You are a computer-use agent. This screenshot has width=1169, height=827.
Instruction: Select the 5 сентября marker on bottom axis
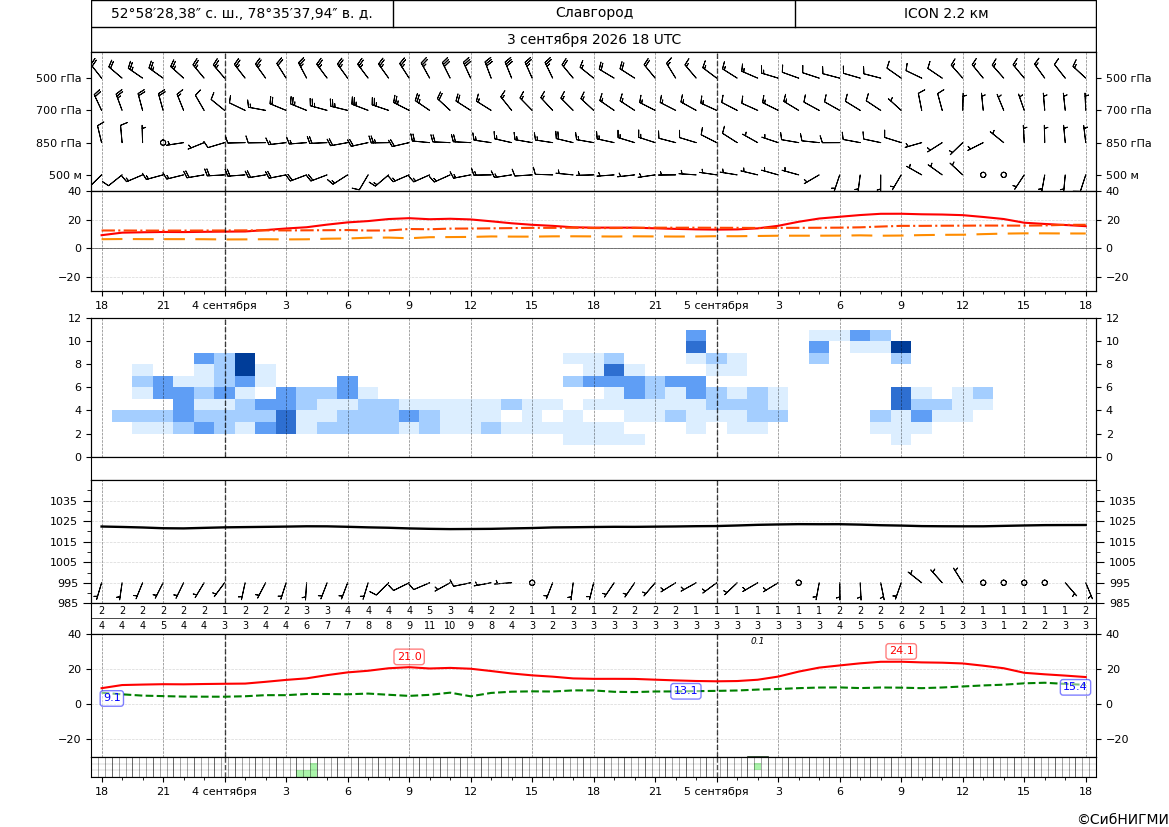[716, 791]
